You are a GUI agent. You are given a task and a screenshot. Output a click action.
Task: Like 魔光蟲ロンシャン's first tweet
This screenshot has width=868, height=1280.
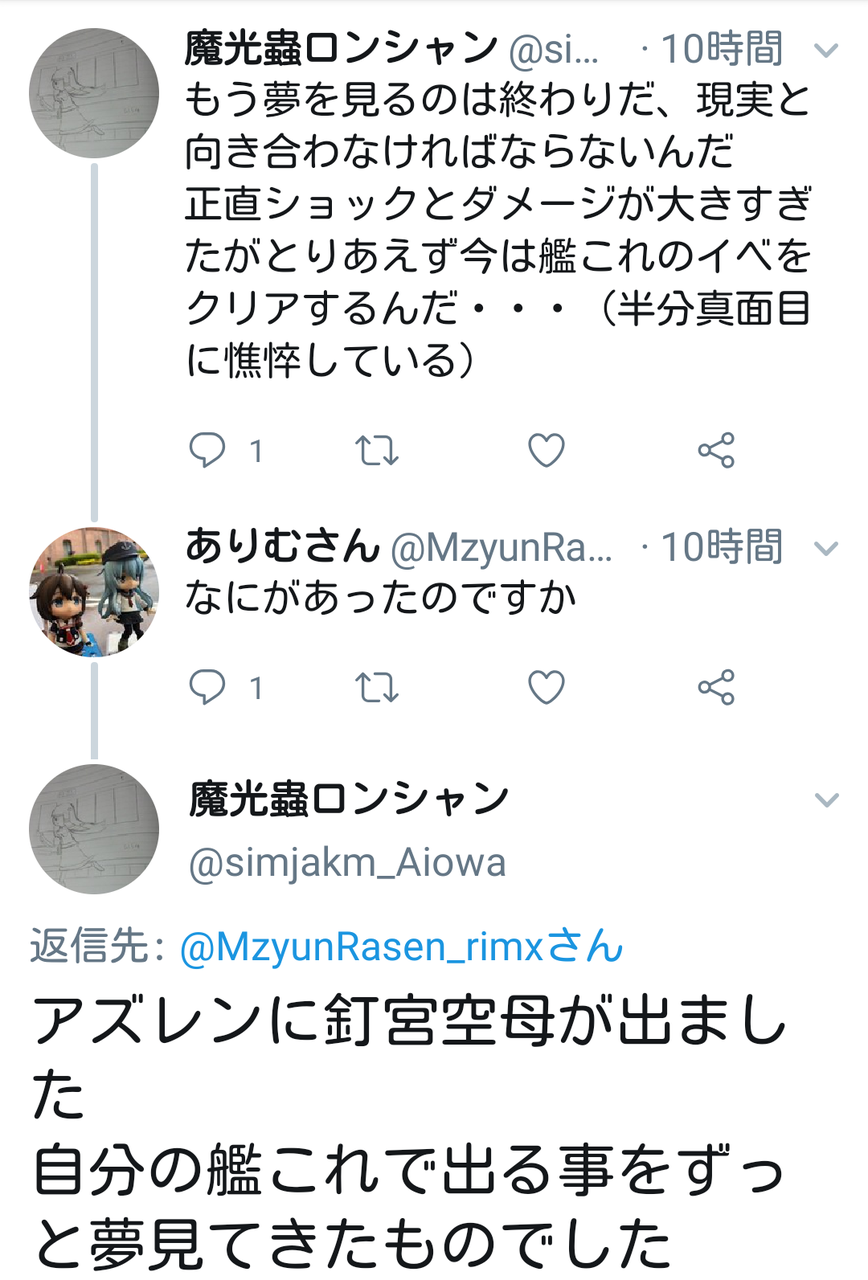pos(545,450)
